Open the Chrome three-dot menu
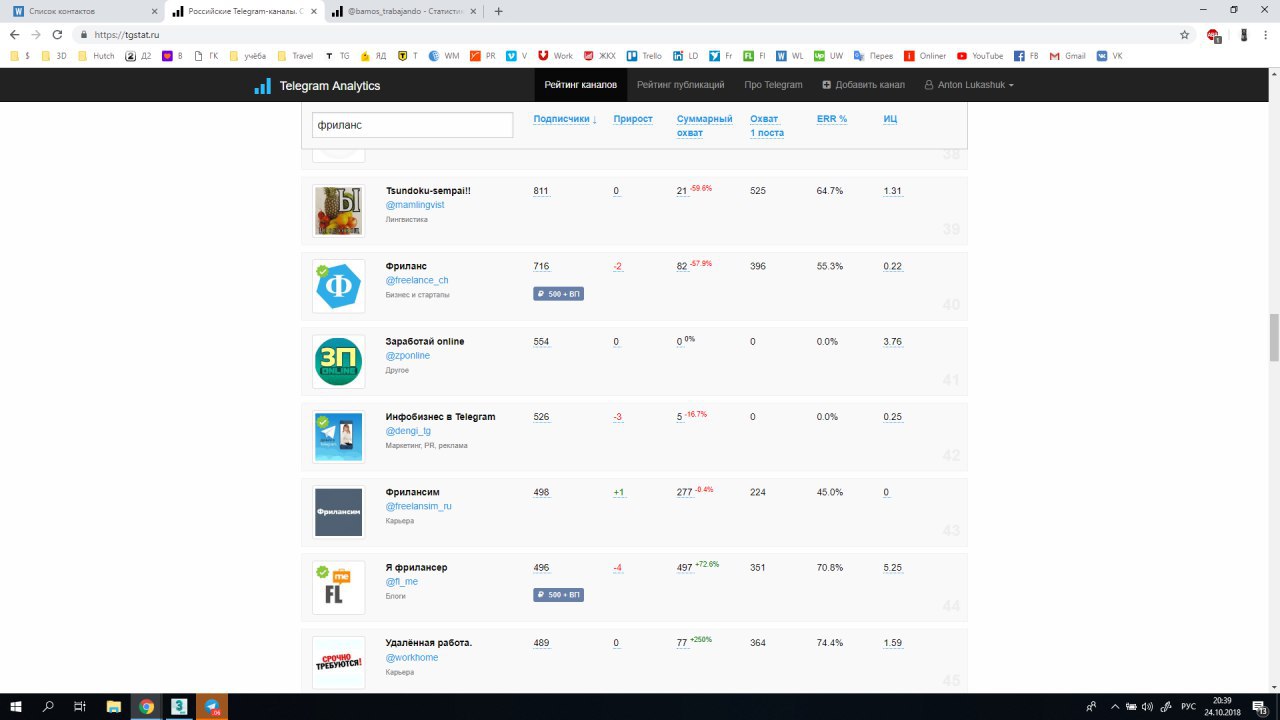Viewport: 1280px width, 720px height. tap(1266, 34)
